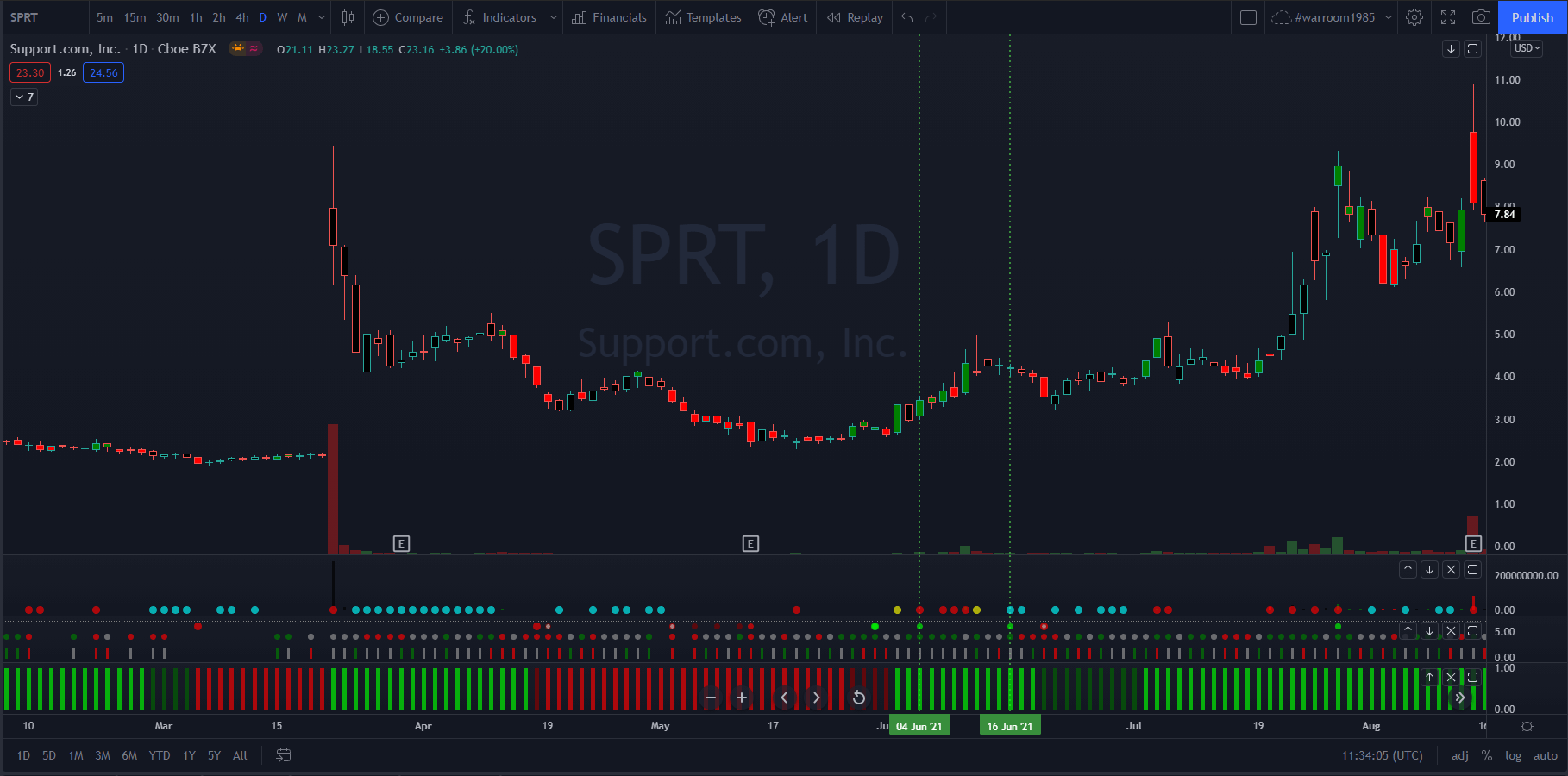Select the 4h timeframe
This screenshot has width=1568, height=776.
(242, 17)
